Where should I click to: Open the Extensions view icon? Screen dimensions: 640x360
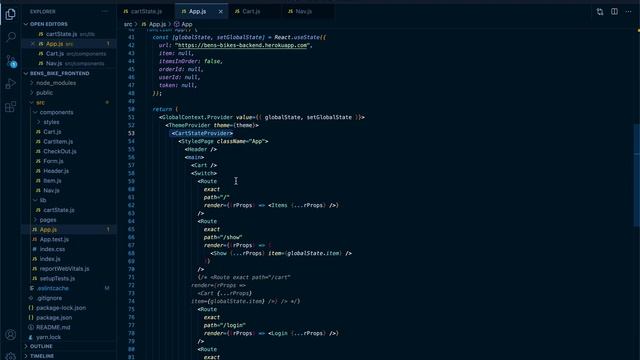coord(11,107)
